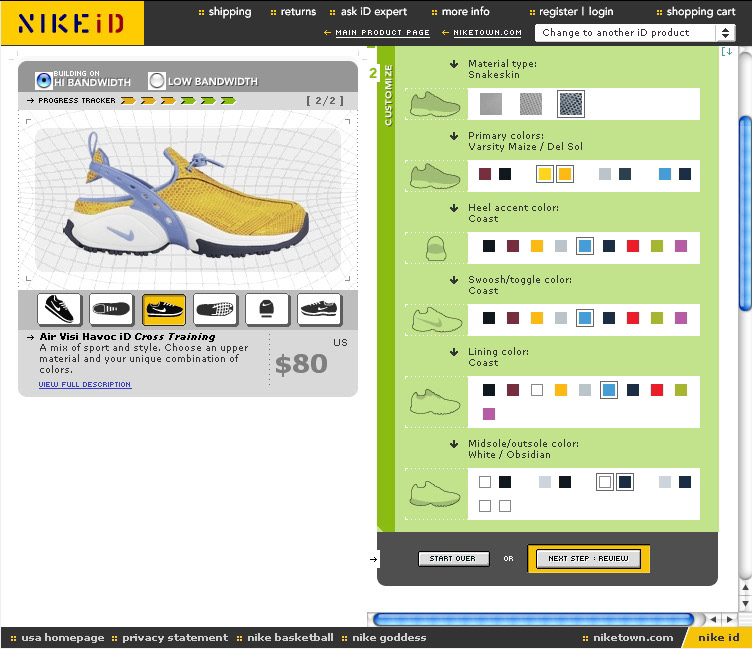Collapse the Swoosh/toggle color section arrow
This screenshot has width=752, height=649.
point(454,280)
